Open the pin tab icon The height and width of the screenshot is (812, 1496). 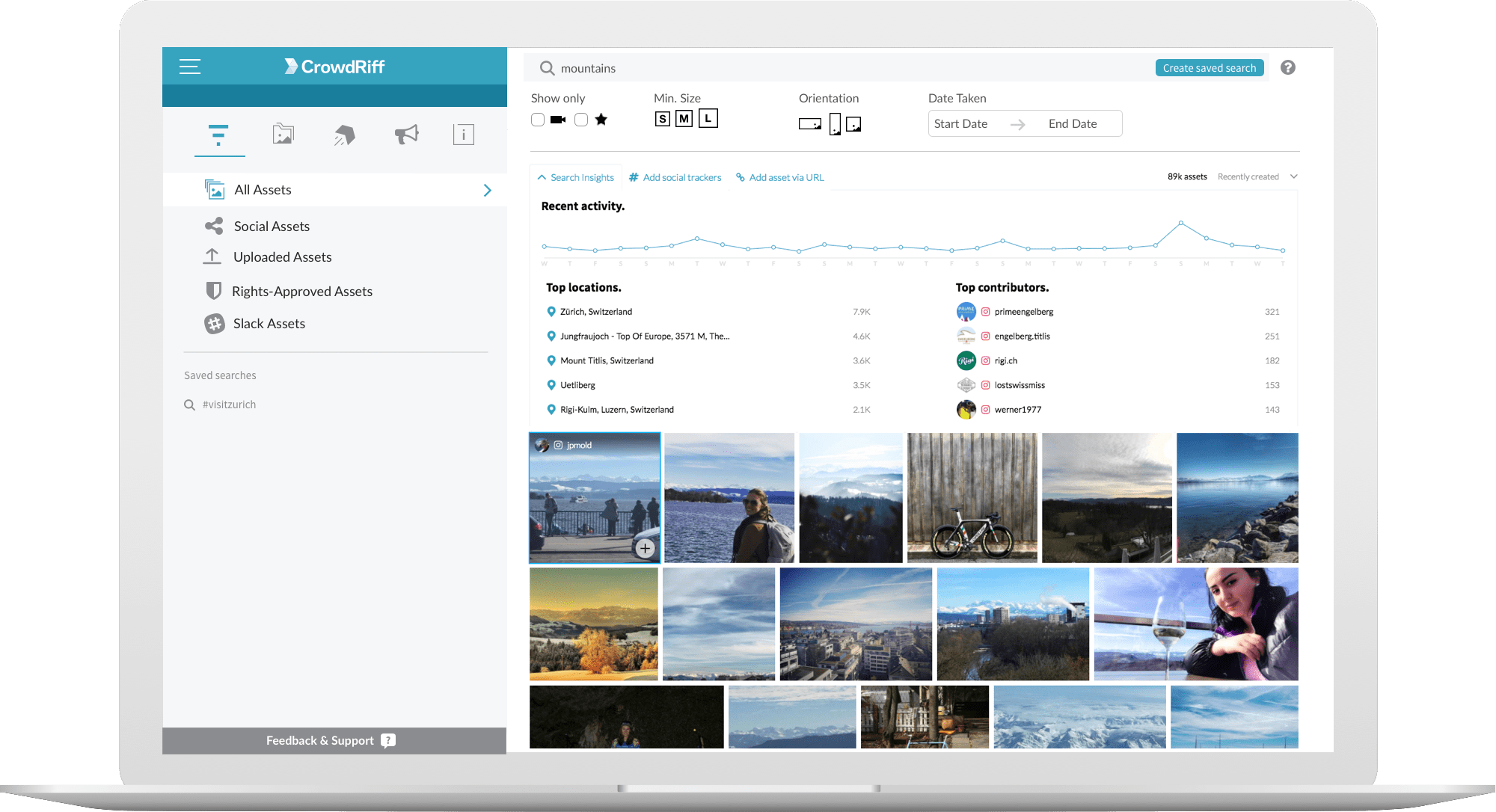344,135
